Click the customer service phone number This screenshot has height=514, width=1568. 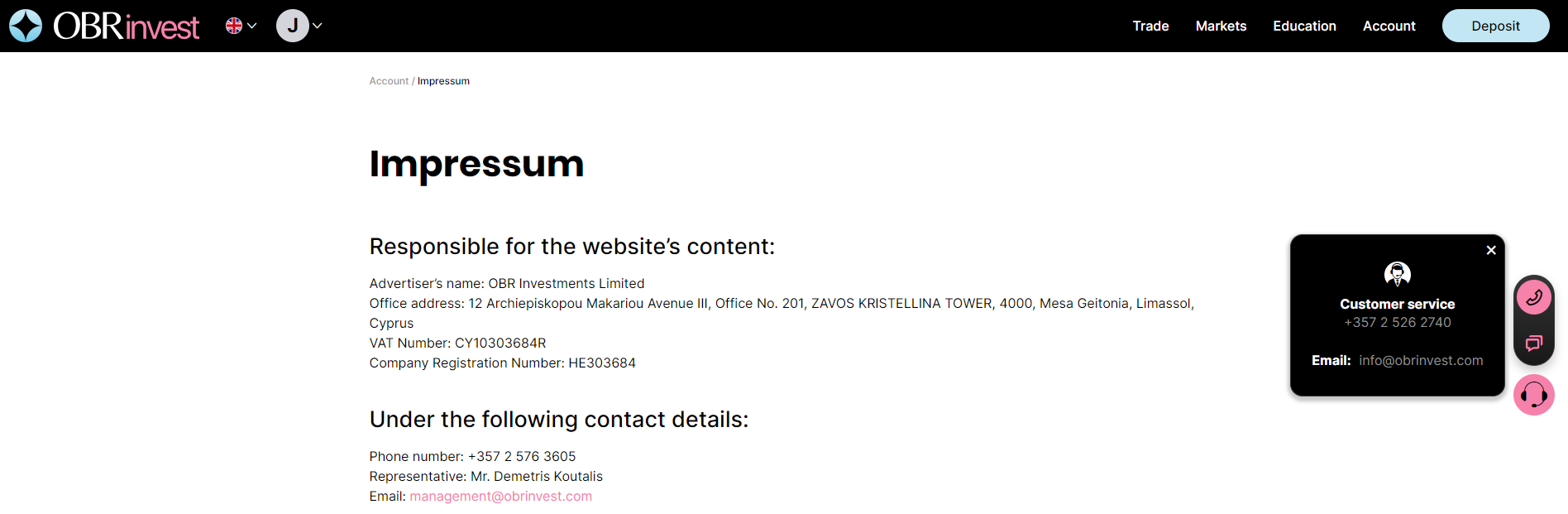tap(1398, 323)
